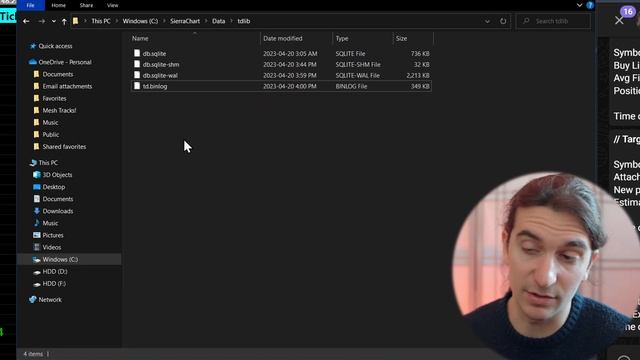Select the db.sqlite-shm file name
This screenshot has height=360, width=640.
tap(161, 64)
